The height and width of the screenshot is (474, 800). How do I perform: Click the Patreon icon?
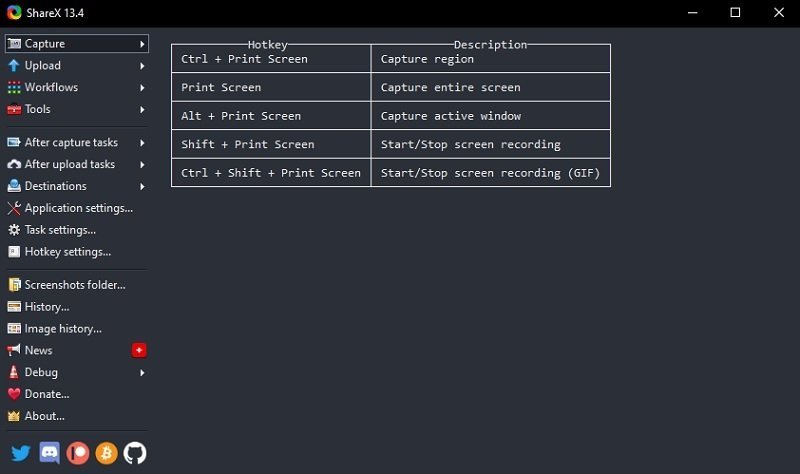tap(77, 453)
